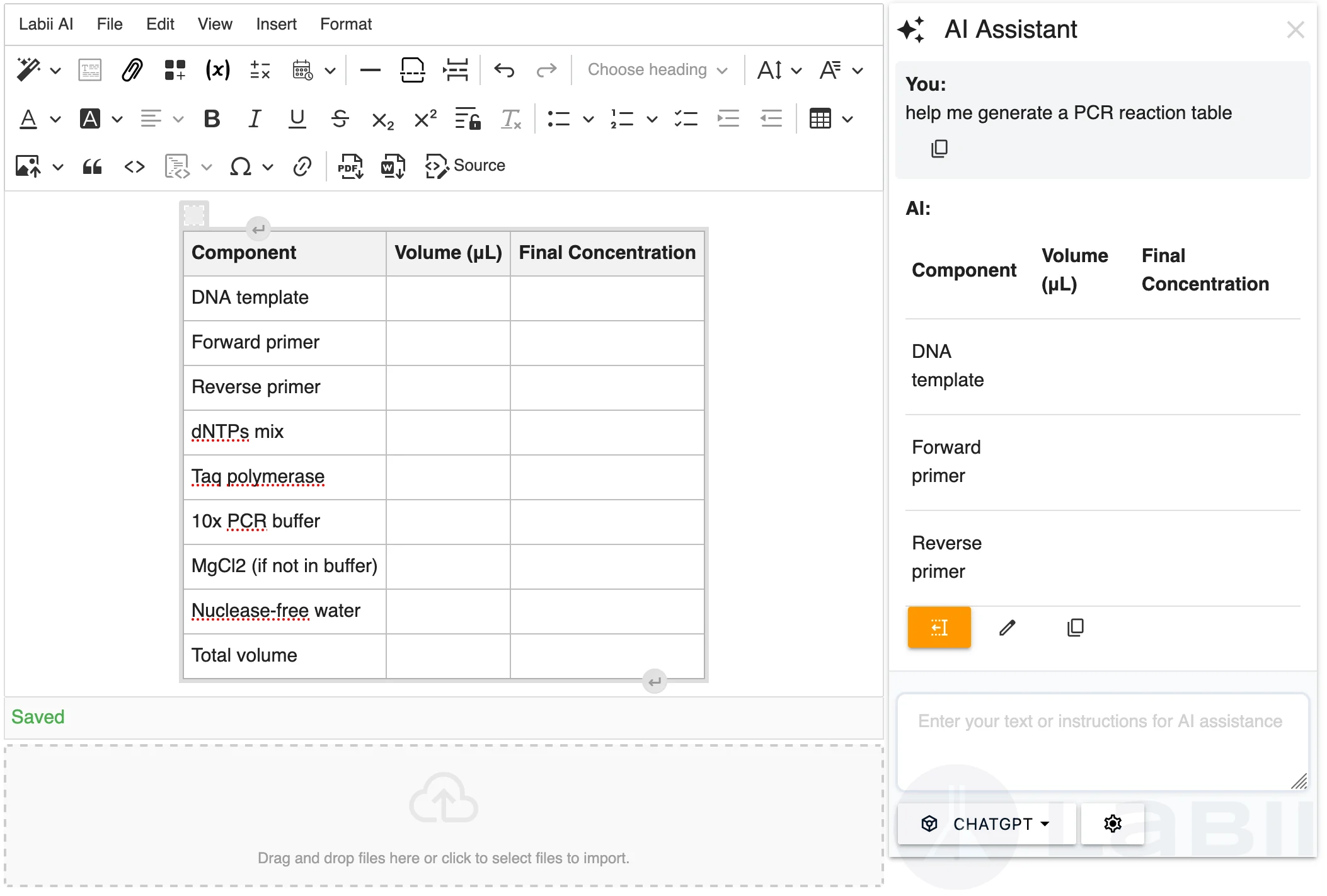Viewport: 1327px width, 896px height.
Task: Insert a to-do checklist
Action: 686,118
